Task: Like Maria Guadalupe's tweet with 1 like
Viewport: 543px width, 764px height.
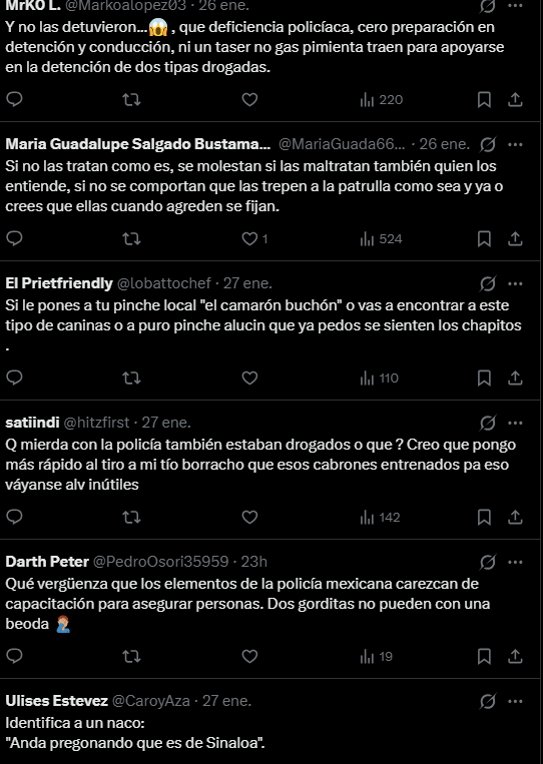Action: [x=254, y=239]
